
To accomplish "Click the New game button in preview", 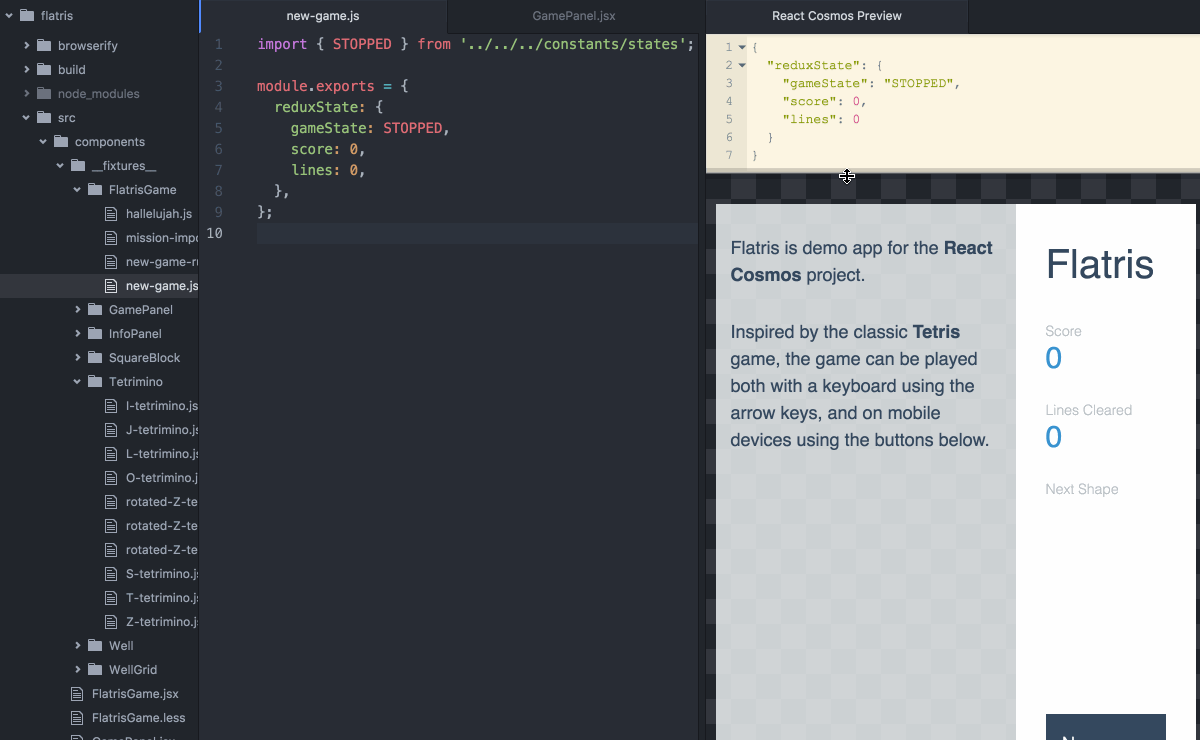I will click(1106, 727).
